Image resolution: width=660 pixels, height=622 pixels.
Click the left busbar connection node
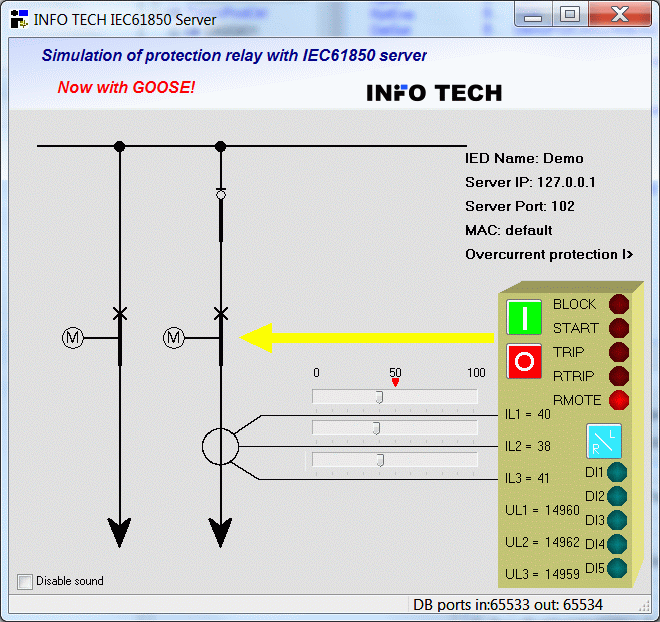point(120,146)
